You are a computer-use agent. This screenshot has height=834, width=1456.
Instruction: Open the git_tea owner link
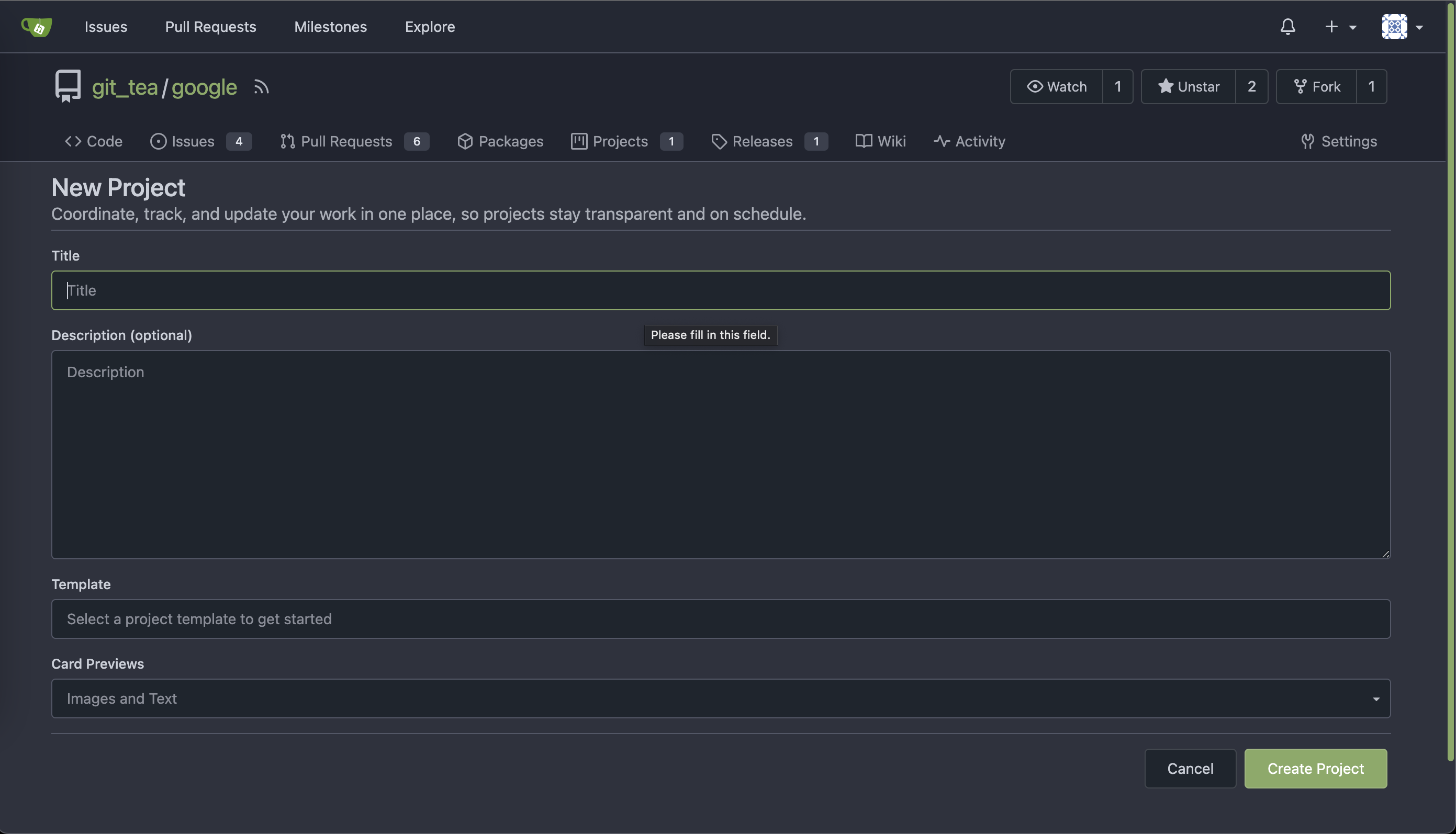tap(125, 87)
